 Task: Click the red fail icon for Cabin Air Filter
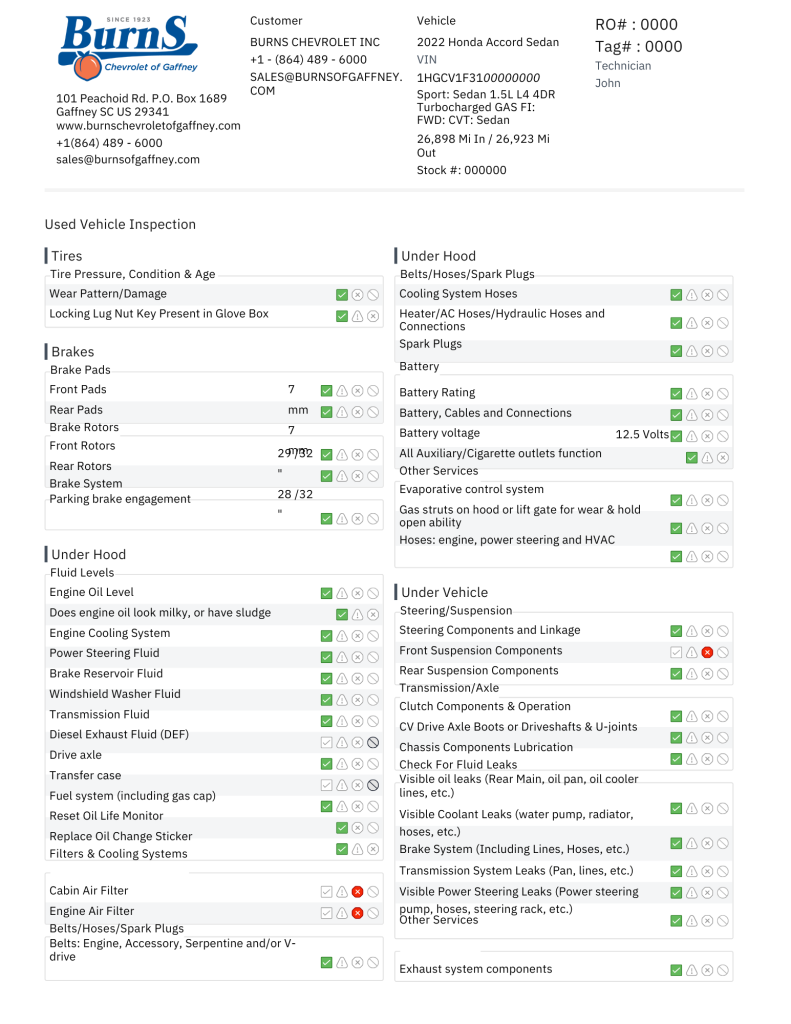click(x=357, y=891)
